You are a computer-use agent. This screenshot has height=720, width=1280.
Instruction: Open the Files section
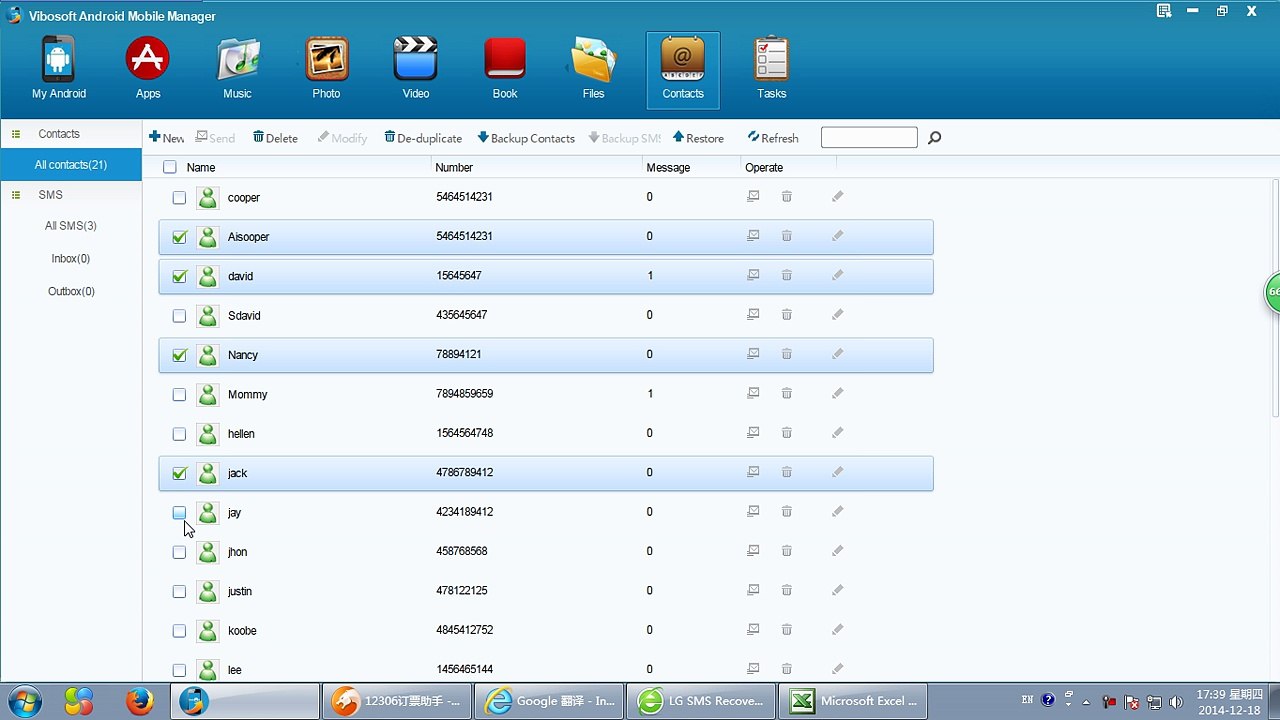(x=594, y=69)
